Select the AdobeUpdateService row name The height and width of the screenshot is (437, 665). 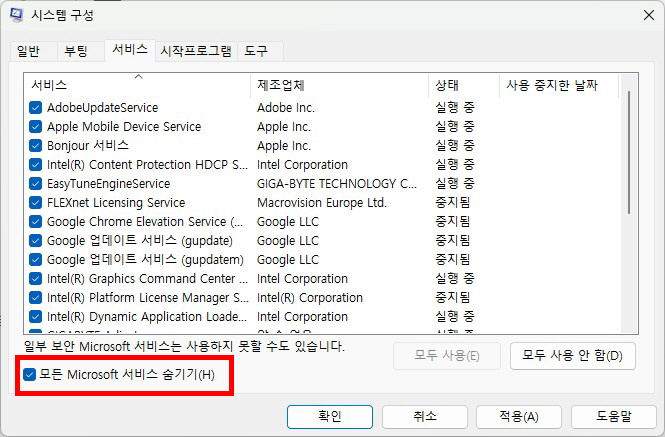pos(103,108)
